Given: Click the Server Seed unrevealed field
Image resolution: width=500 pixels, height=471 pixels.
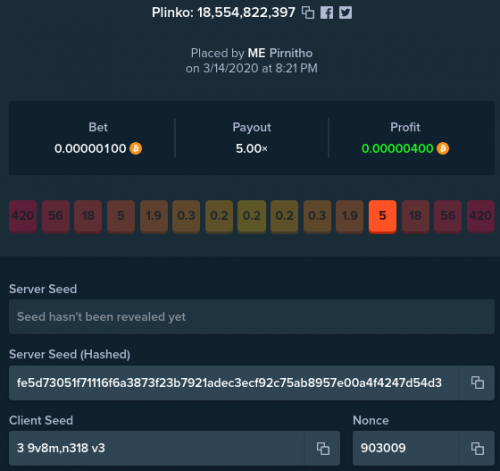Looking at the screenshot, I should [252, 317].
